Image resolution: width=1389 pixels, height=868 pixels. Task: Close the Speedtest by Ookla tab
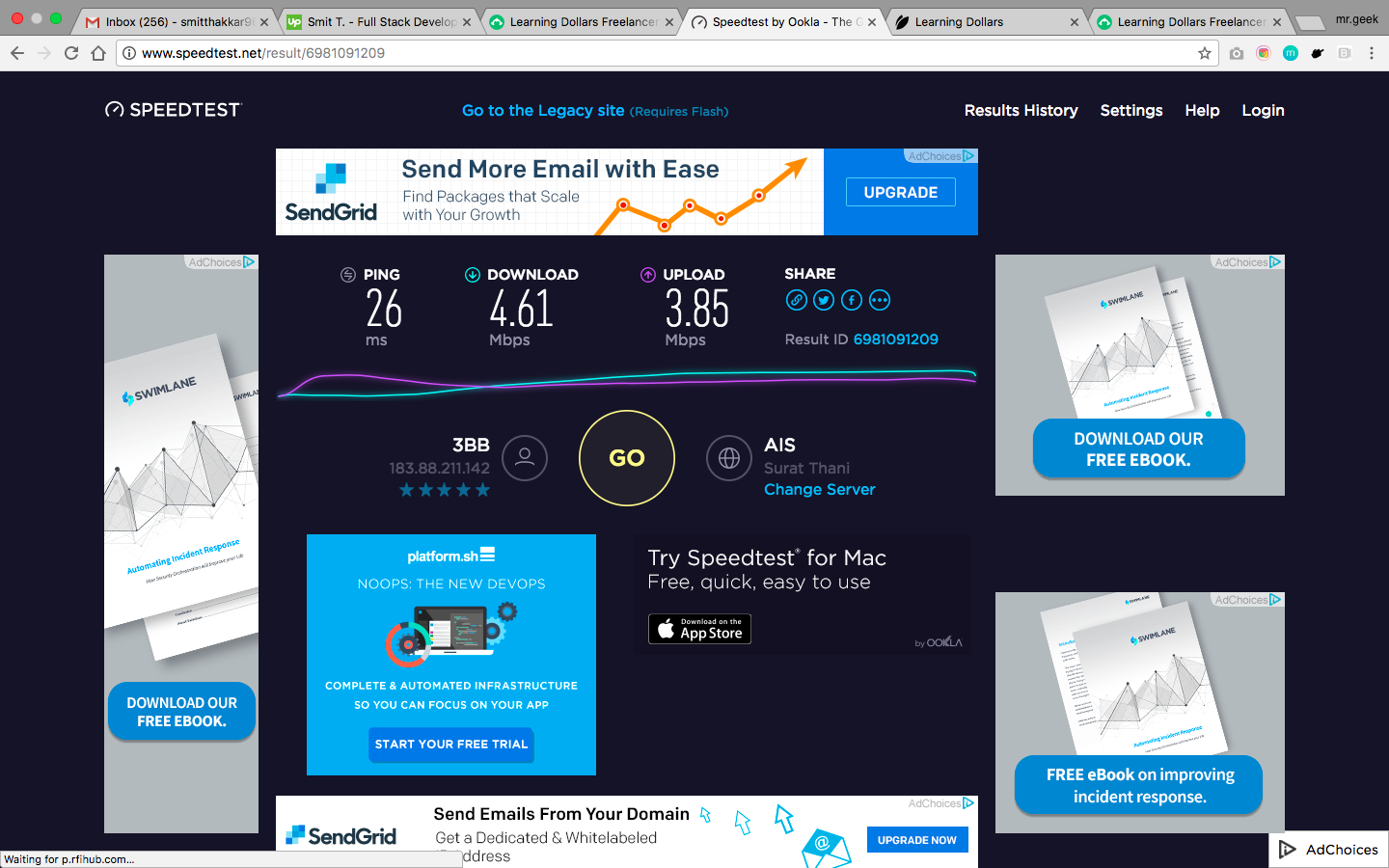872,22
